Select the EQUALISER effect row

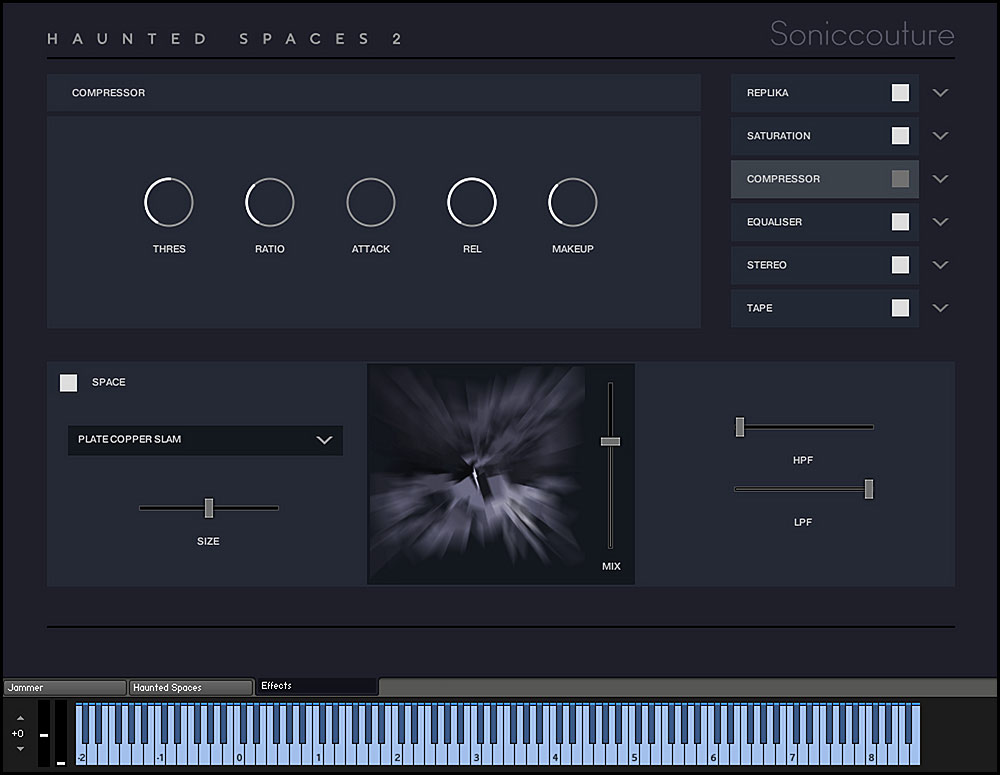point(825,222)
